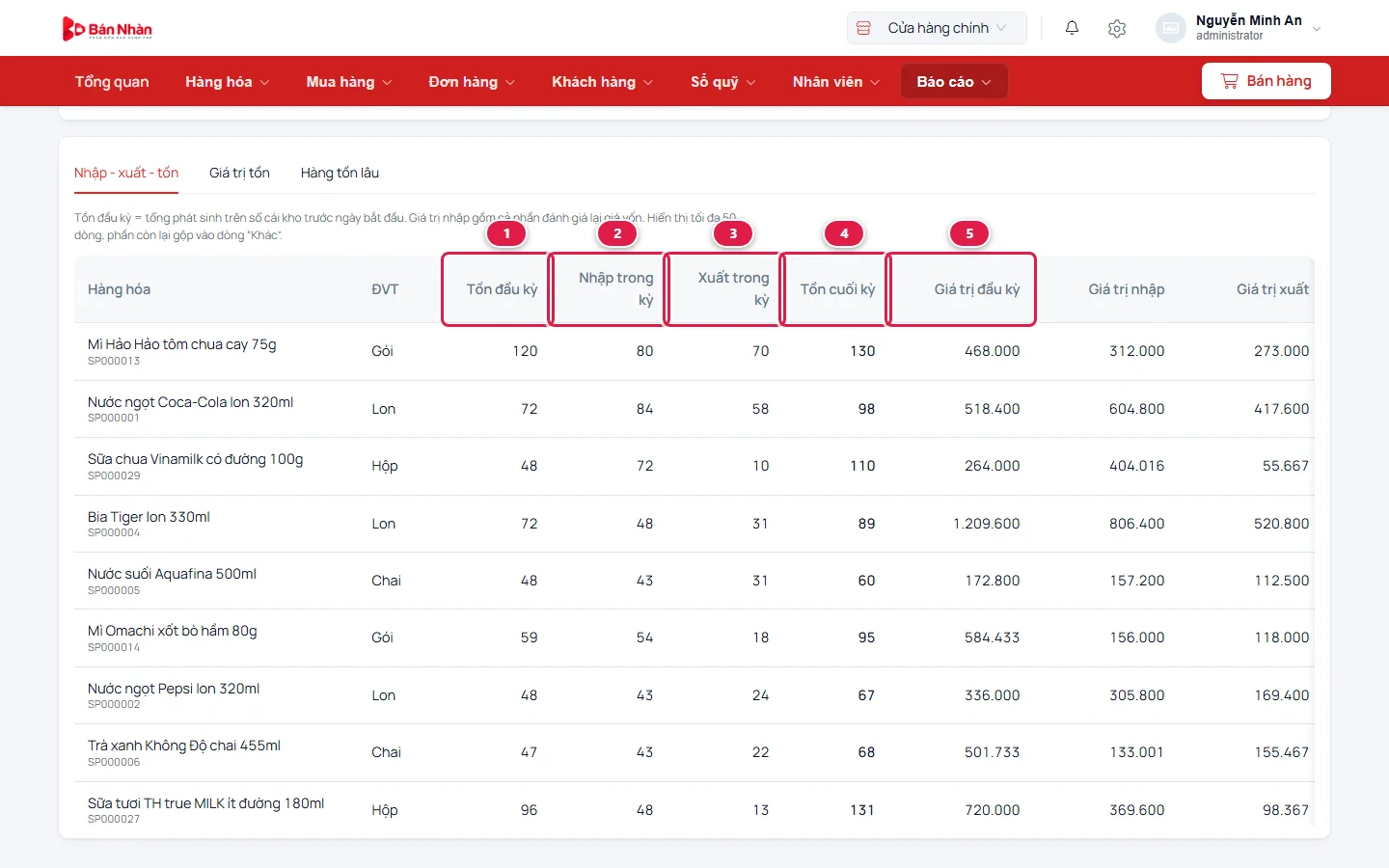The width and height of the screenshot is (1389, 868).
Task: Select Mì Hảo Hảo tôm chua cay 75g
Action: [x=182, y=344]
